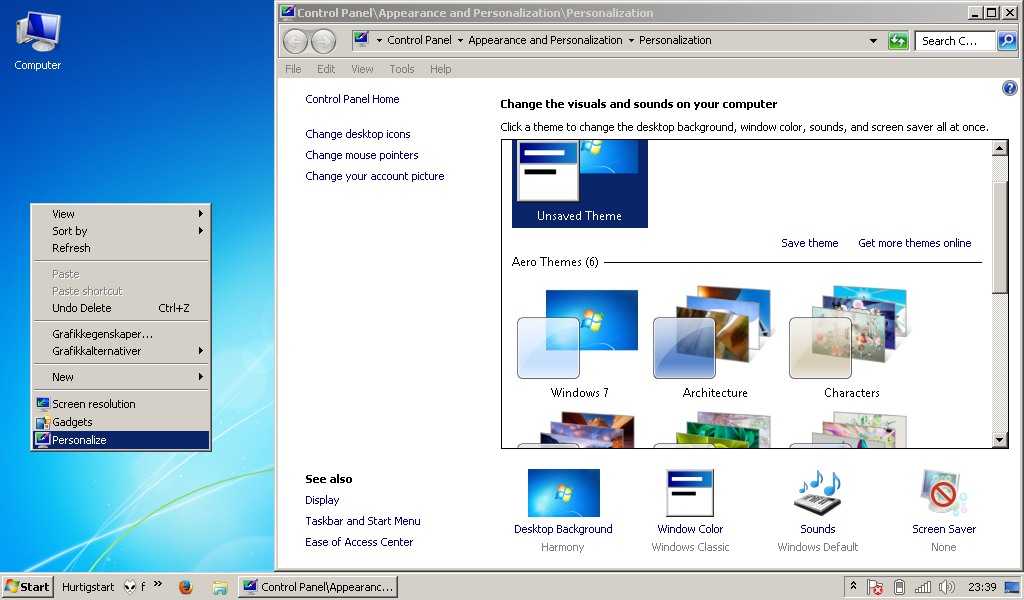Open the Tools menu

coord(402,69)
